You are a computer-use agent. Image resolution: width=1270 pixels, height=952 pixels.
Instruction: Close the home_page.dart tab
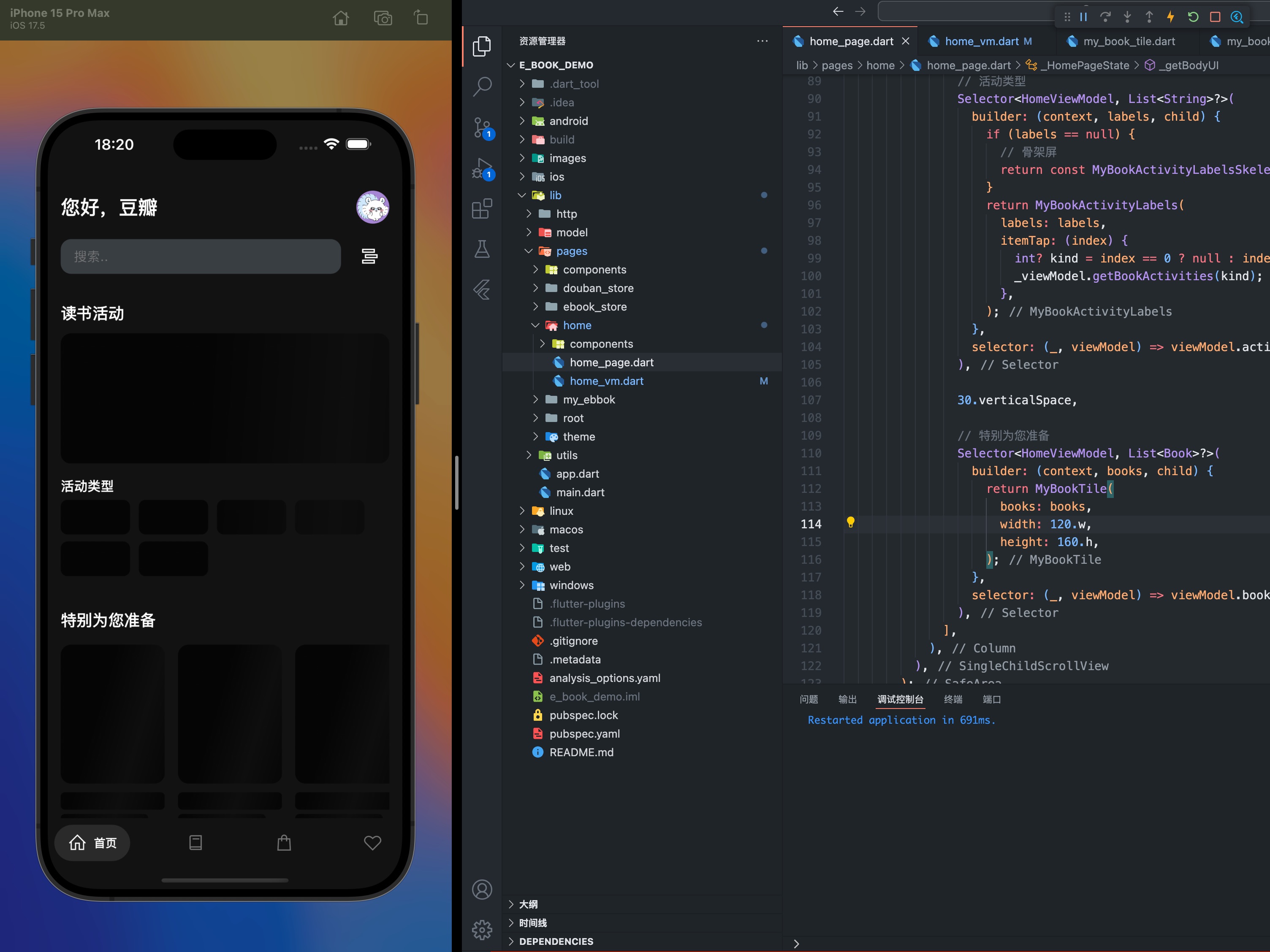905,41
